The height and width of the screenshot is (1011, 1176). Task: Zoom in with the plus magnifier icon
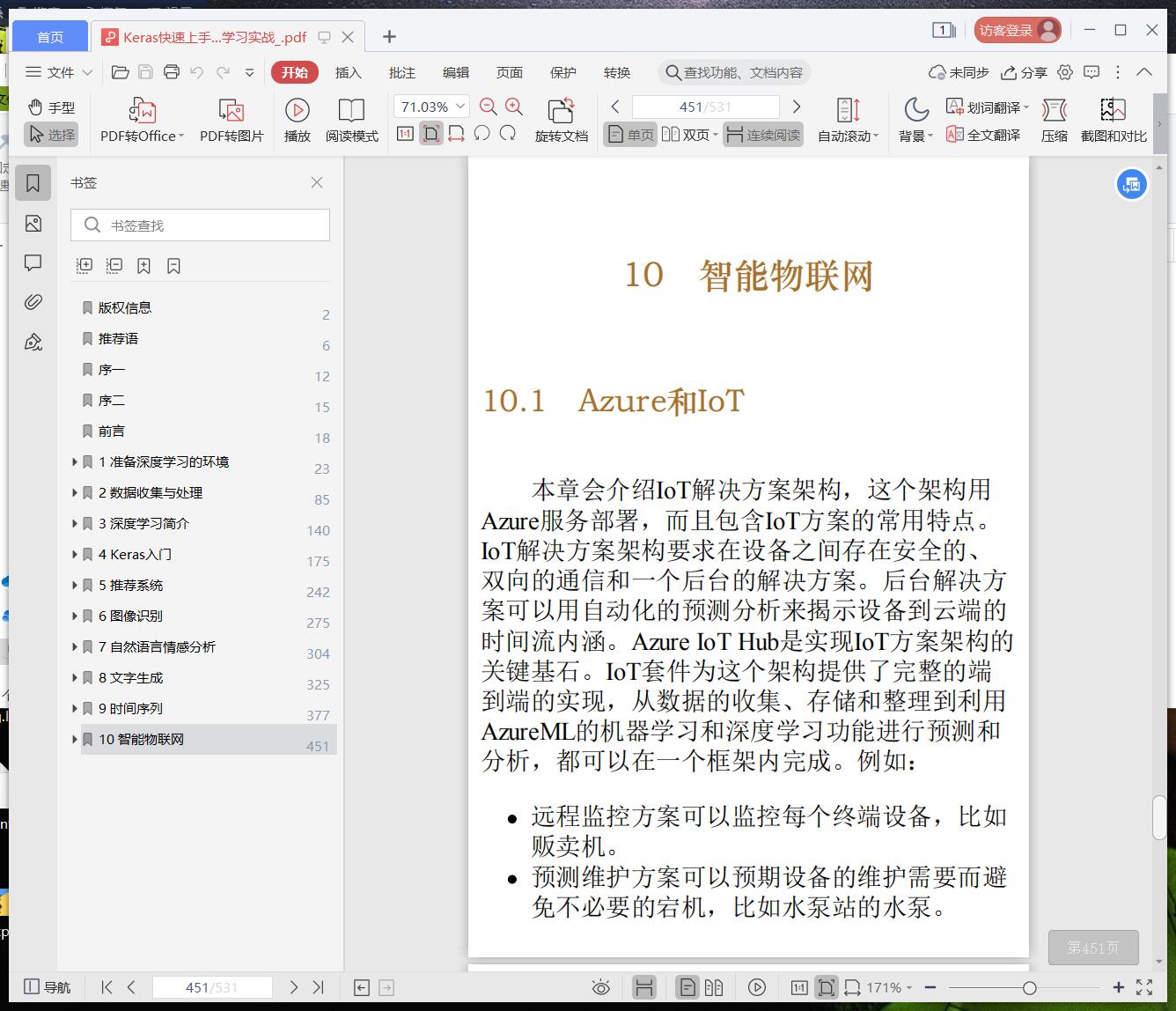pos(514,107)
